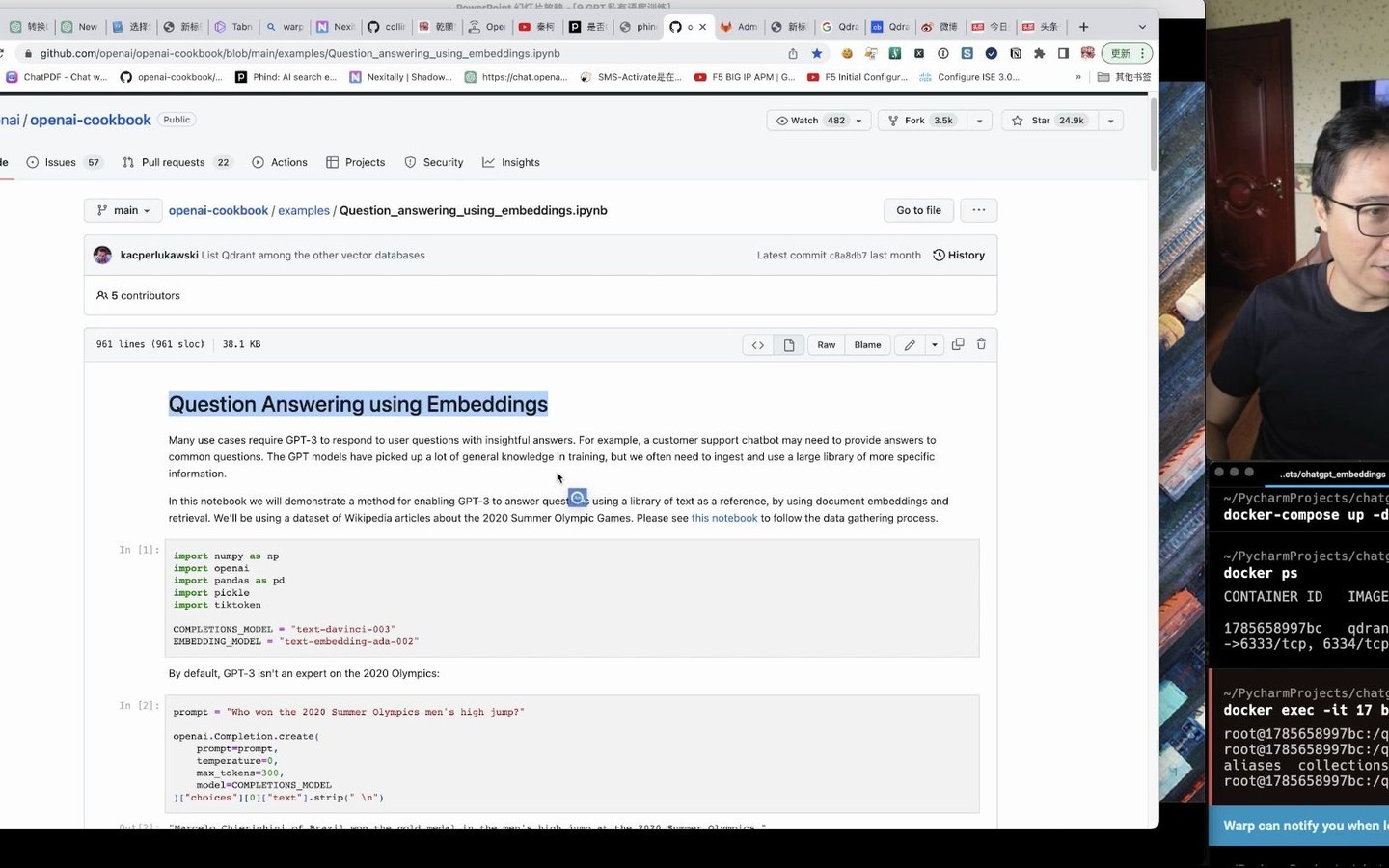1389x868 pixels.
Task: Switch to the Projects tab
Action: (356, 163)
